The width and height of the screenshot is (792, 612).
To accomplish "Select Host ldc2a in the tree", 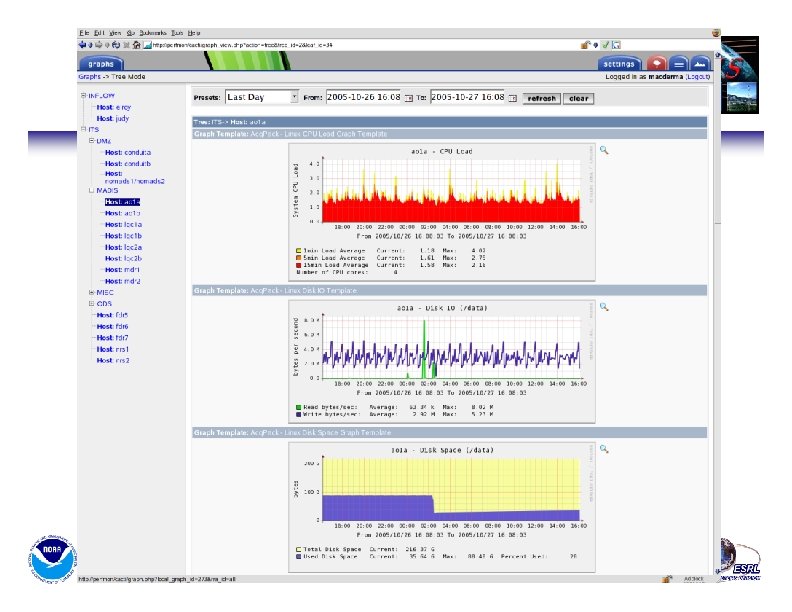I will [x=123, y=247].
